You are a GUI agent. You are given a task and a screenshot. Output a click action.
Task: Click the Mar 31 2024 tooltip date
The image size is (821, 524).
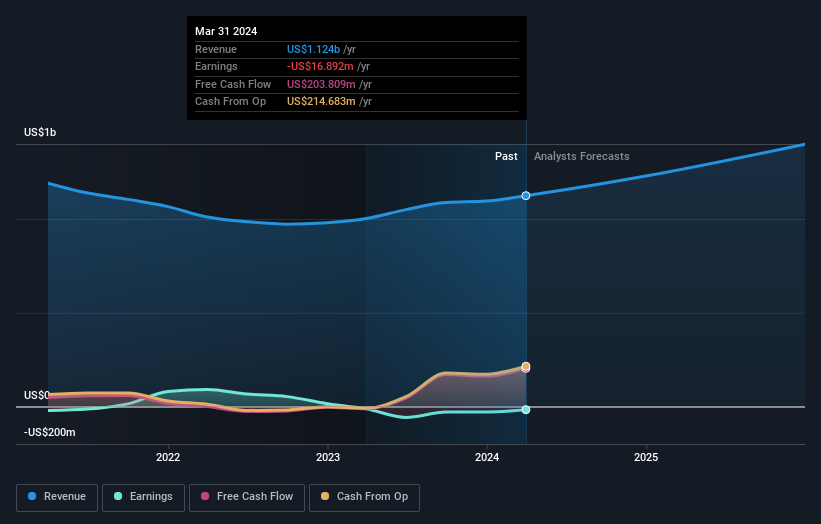pos(226,31)
